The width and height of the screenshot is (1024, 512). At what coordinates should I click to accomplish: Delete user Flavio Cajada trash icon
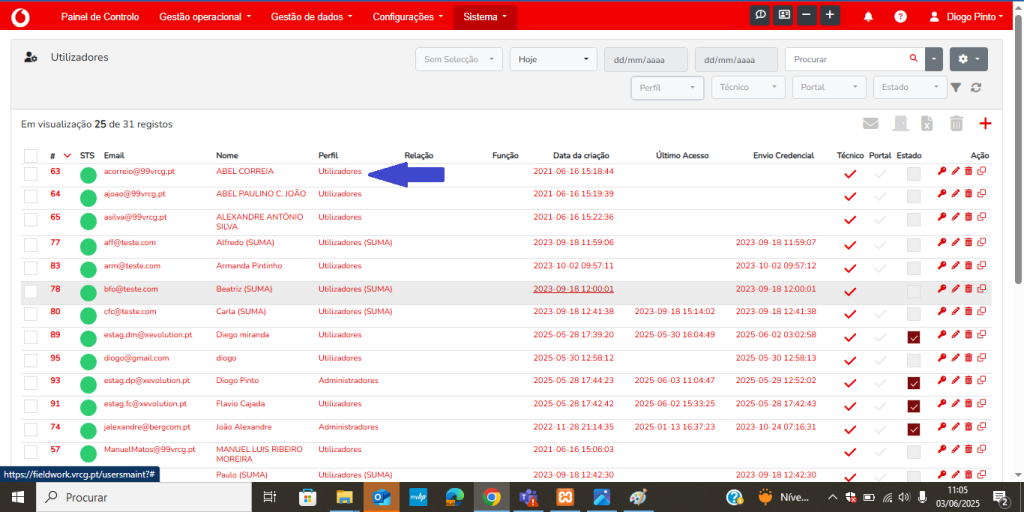coord(968,404)
